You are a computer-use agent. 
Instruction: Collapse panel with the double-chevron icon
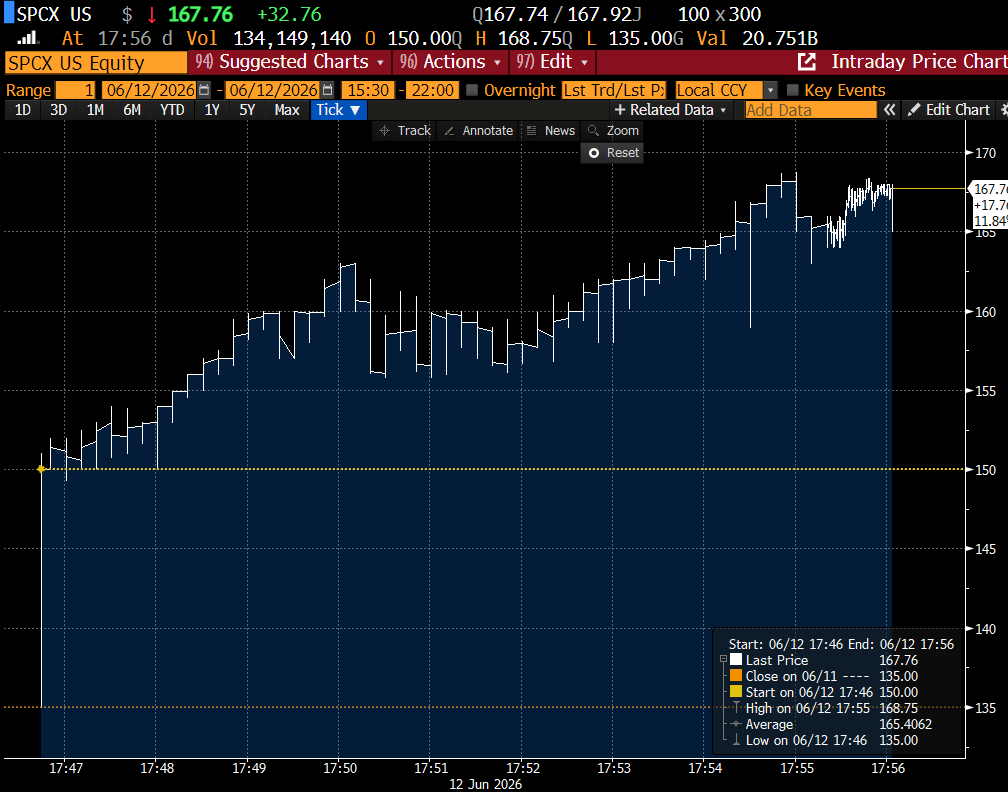(x=889, y=110)
